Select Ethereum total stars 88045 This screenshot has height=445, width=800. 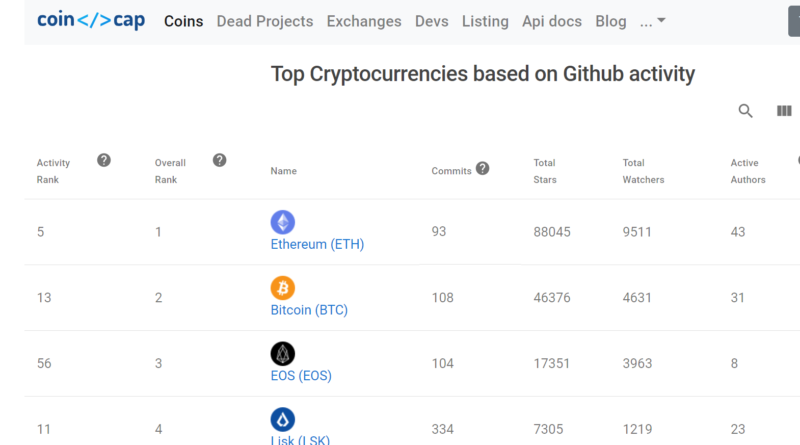coord(552,232)
